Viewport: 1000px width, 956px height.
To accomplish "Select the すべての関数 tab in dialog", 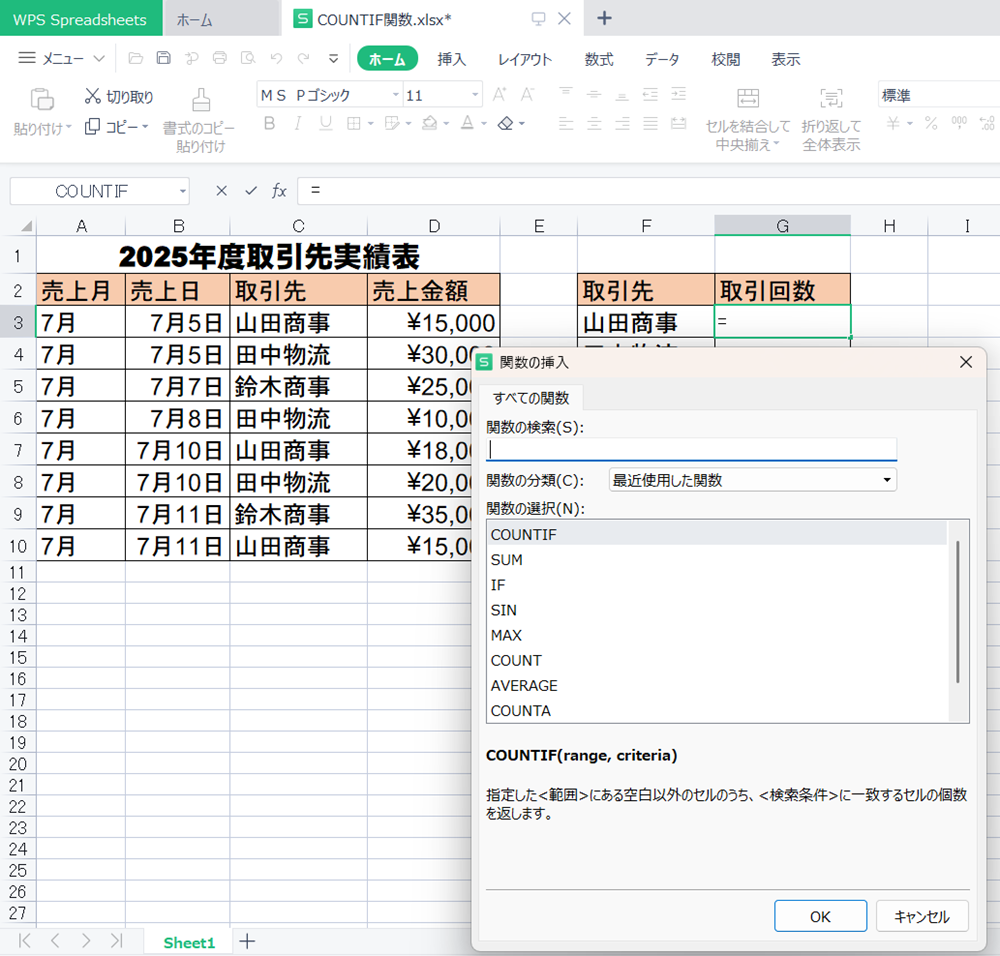I will pos(531,398).
